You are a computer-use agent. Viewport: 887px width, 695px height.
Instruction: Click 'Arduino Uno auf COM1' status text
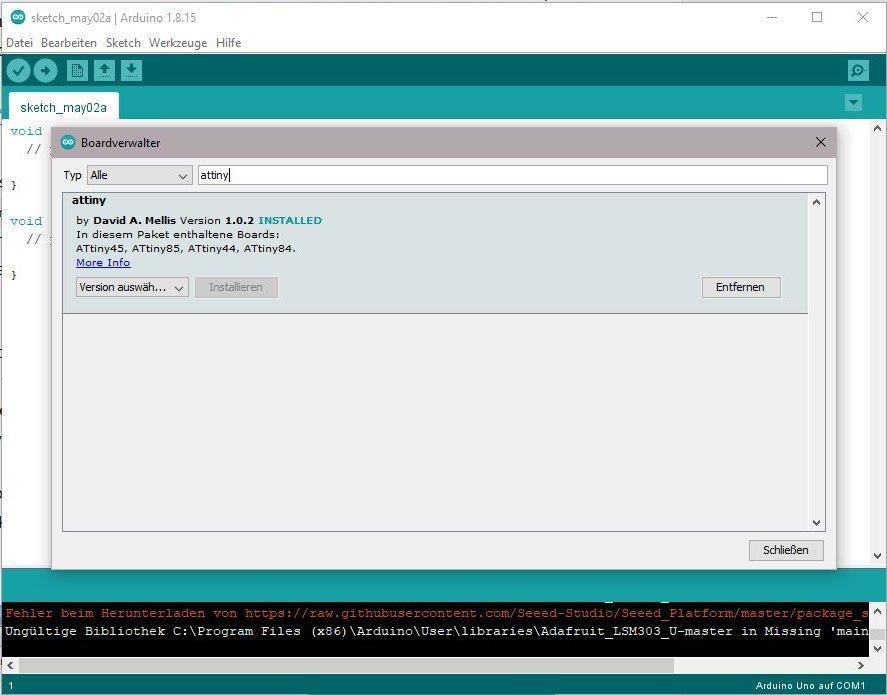tap(811, 685)
